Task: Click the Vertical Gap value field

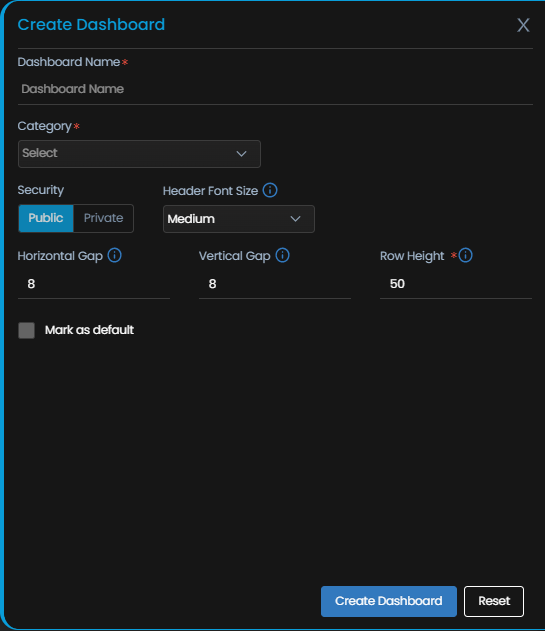Action: pyautogui.click(x=275, y=284)
